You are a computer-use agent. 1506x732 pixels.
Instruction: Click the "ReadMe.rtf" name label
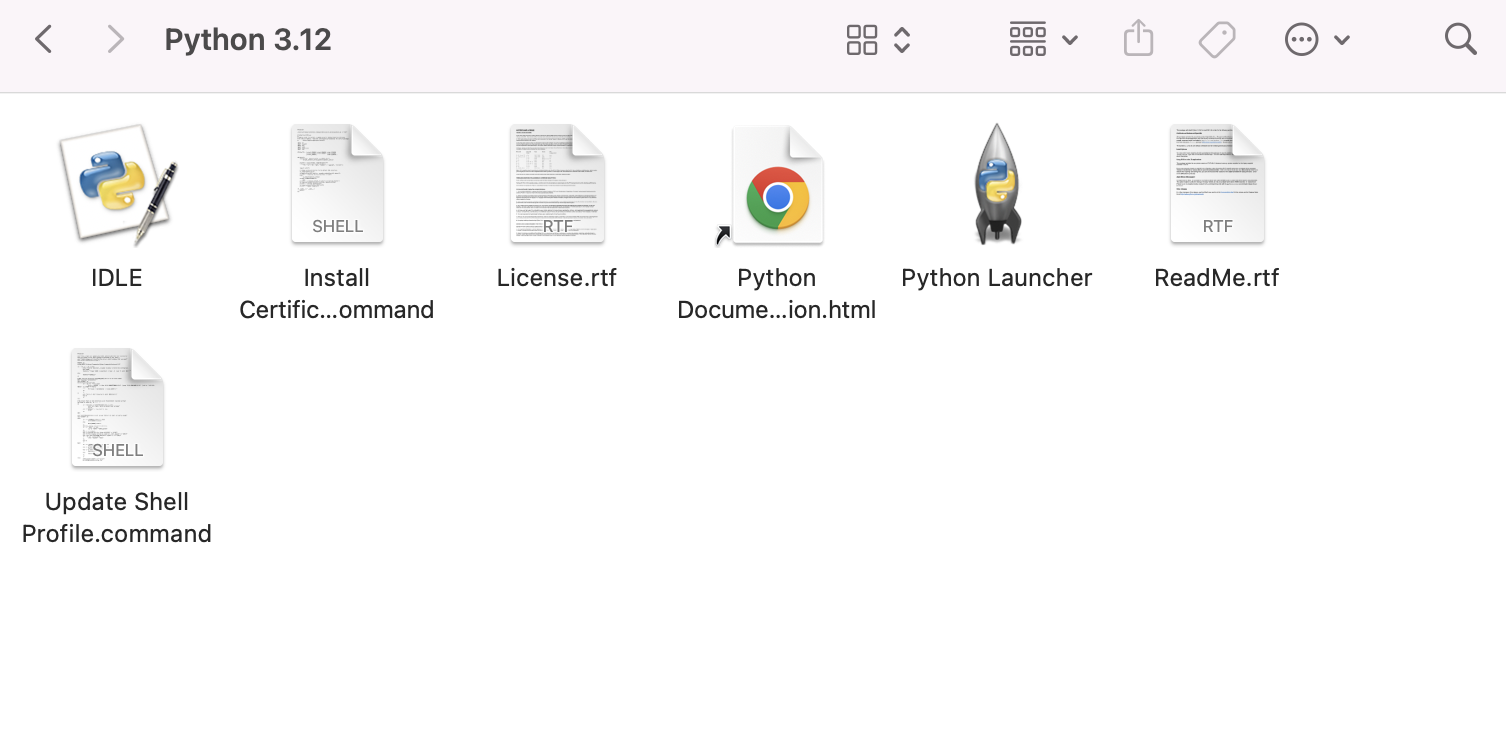point(1217,278)
